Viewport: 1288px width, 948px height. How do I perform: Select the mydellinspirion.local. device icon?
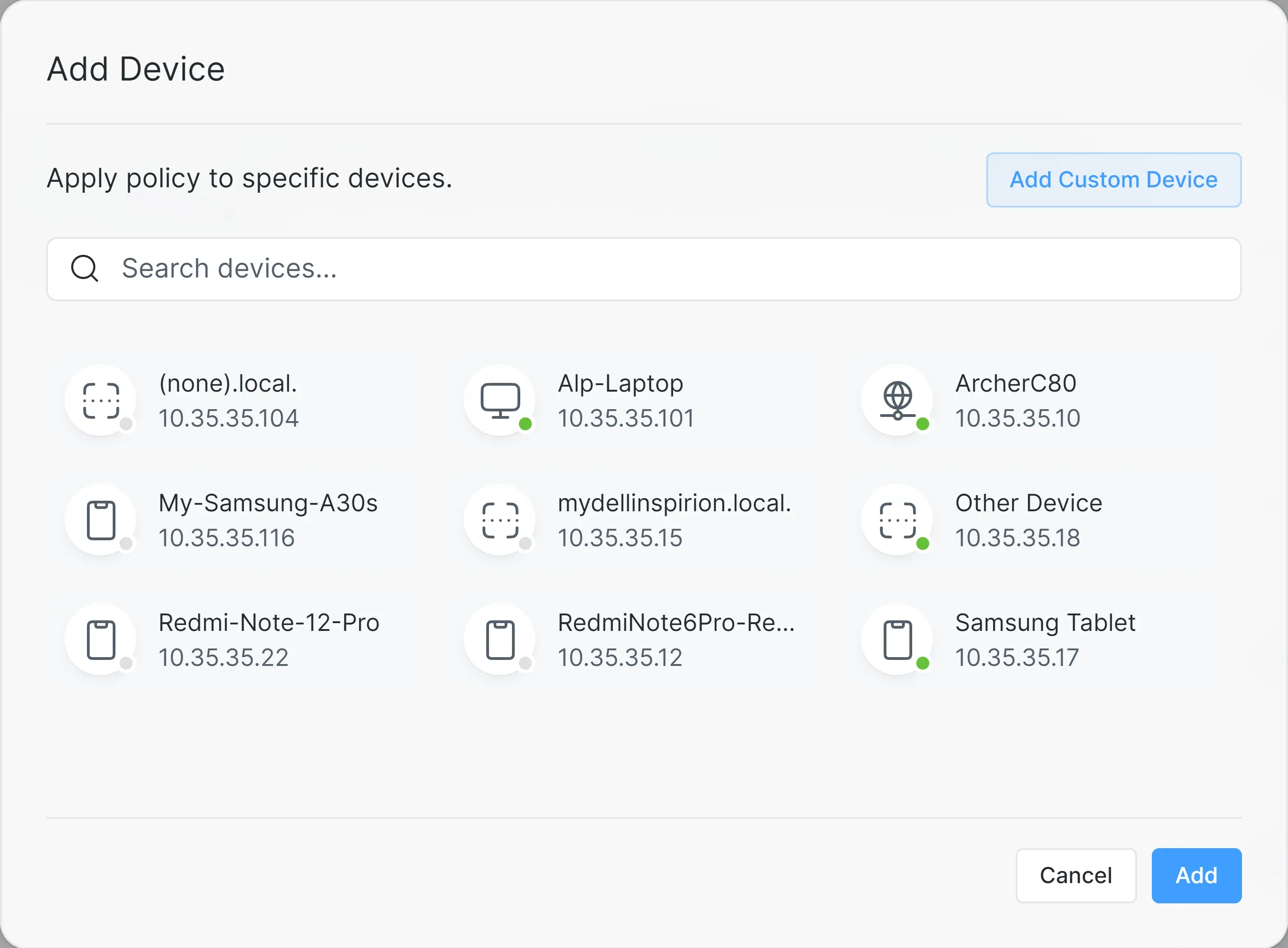500,520
